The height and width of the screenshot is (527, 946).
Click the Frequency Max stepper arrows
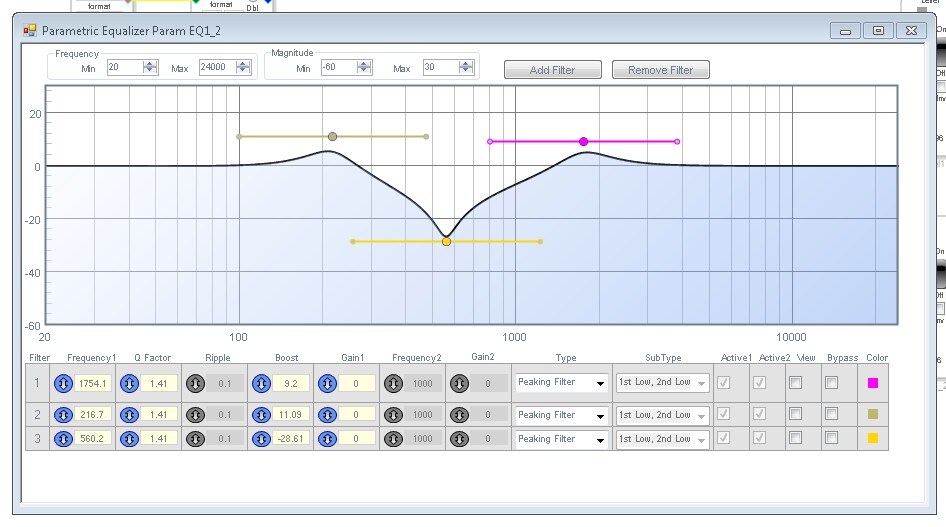coord(243,67)
